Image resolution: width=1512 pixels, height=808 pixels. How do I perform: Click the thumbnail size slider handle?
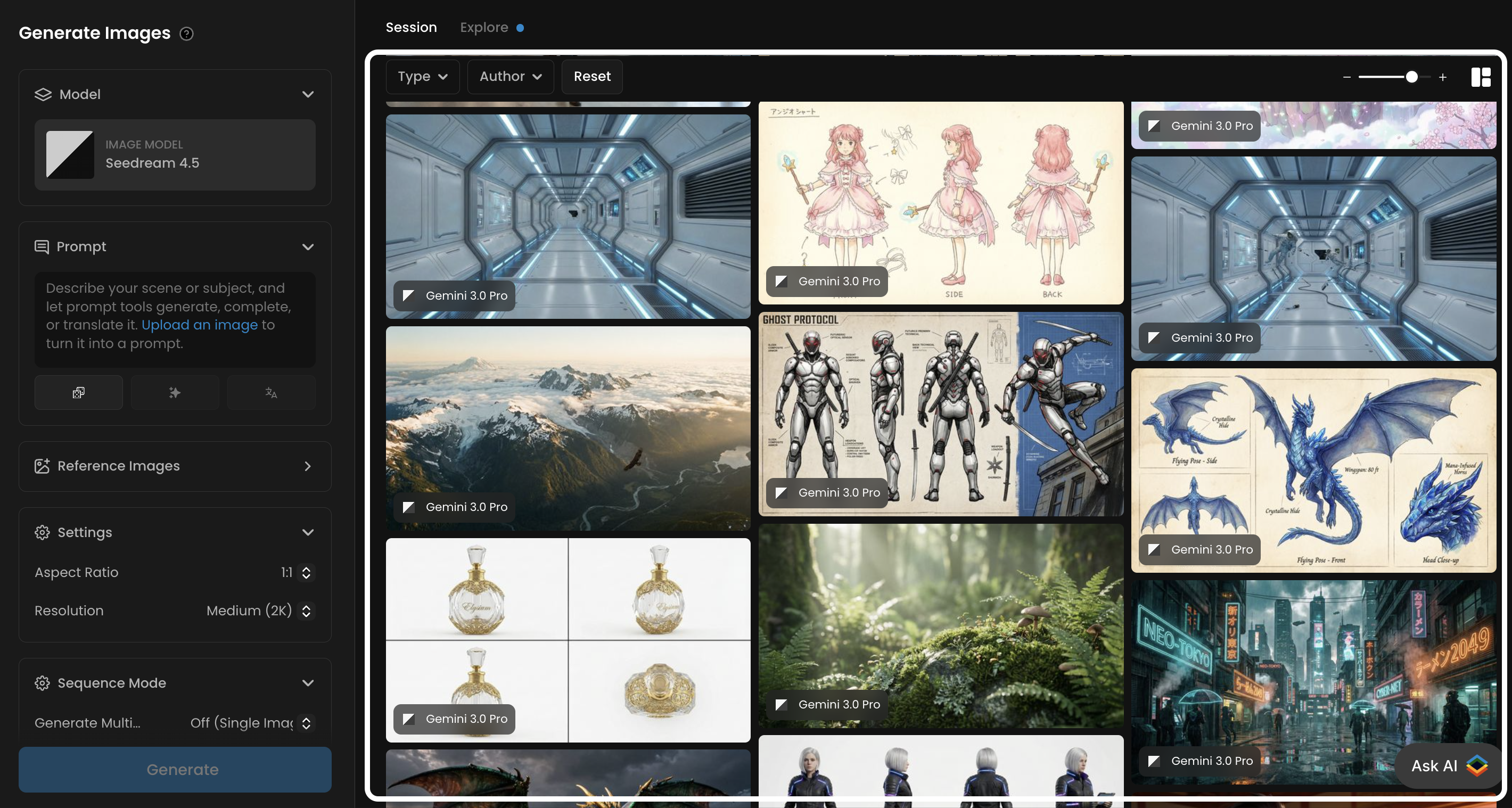(1411, 77)
